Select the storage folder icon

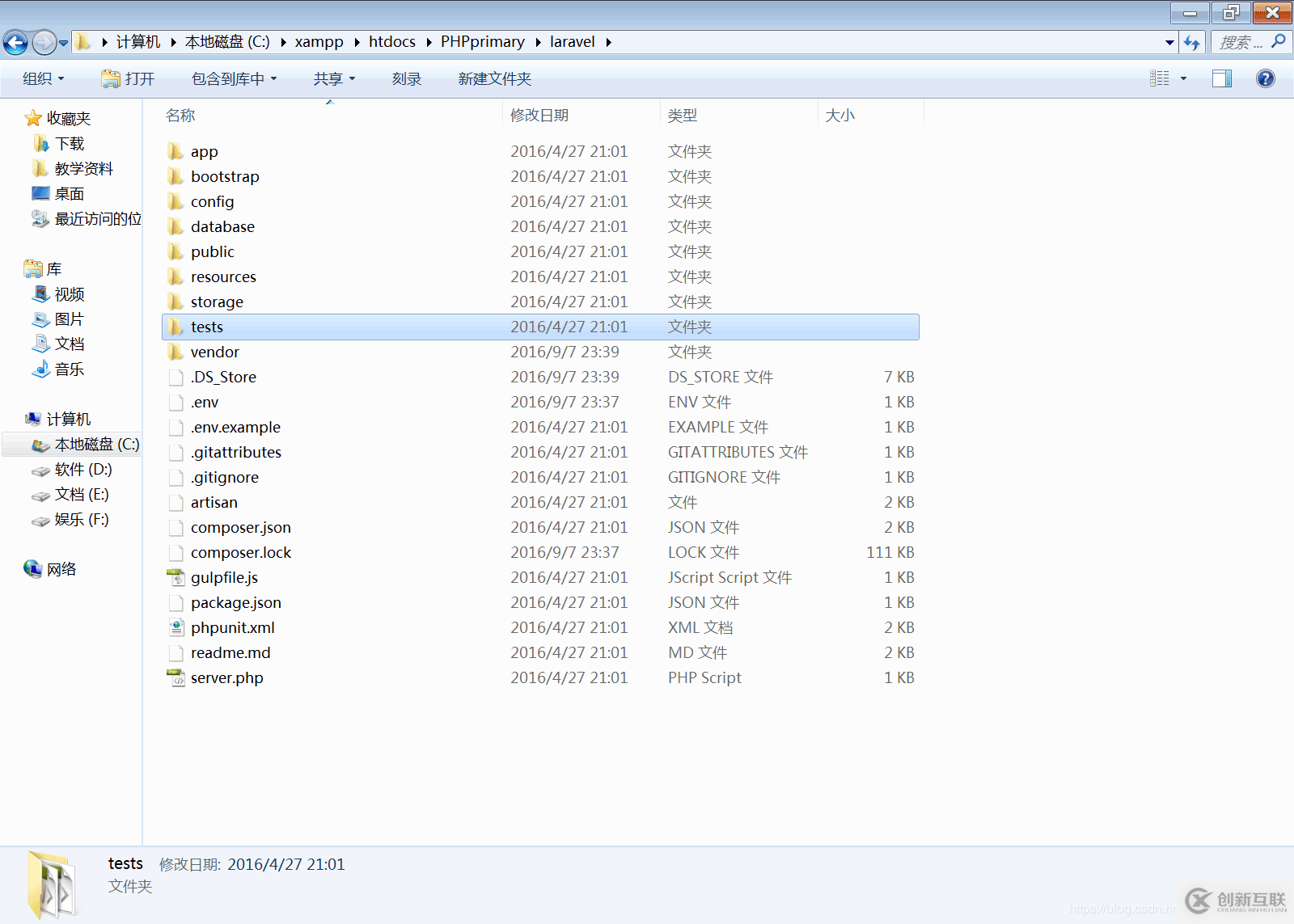click(x=175, y=302)
